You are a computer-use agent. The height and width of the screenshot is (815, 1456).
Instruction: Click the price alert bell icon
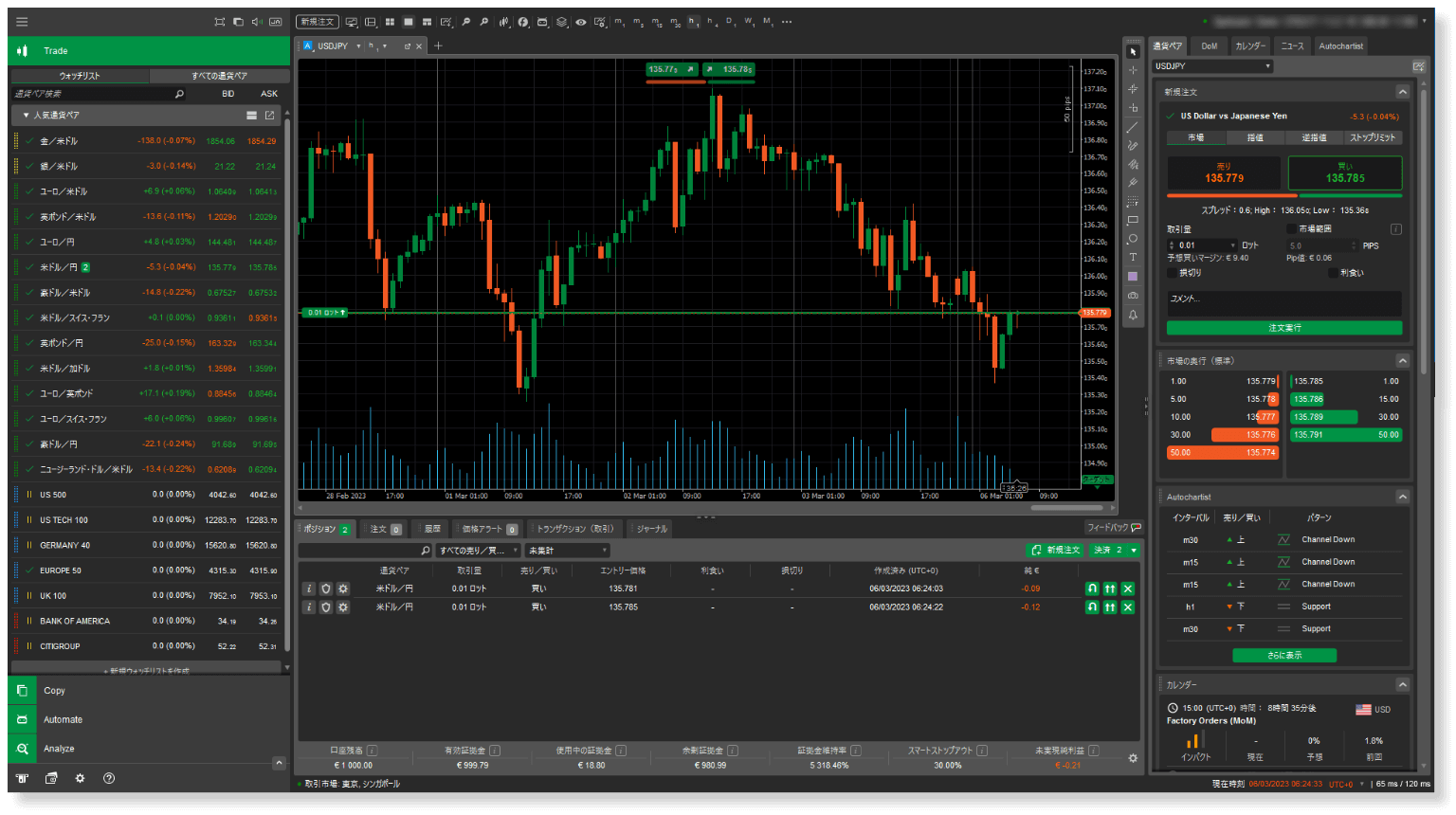(x=1133, y=315)
